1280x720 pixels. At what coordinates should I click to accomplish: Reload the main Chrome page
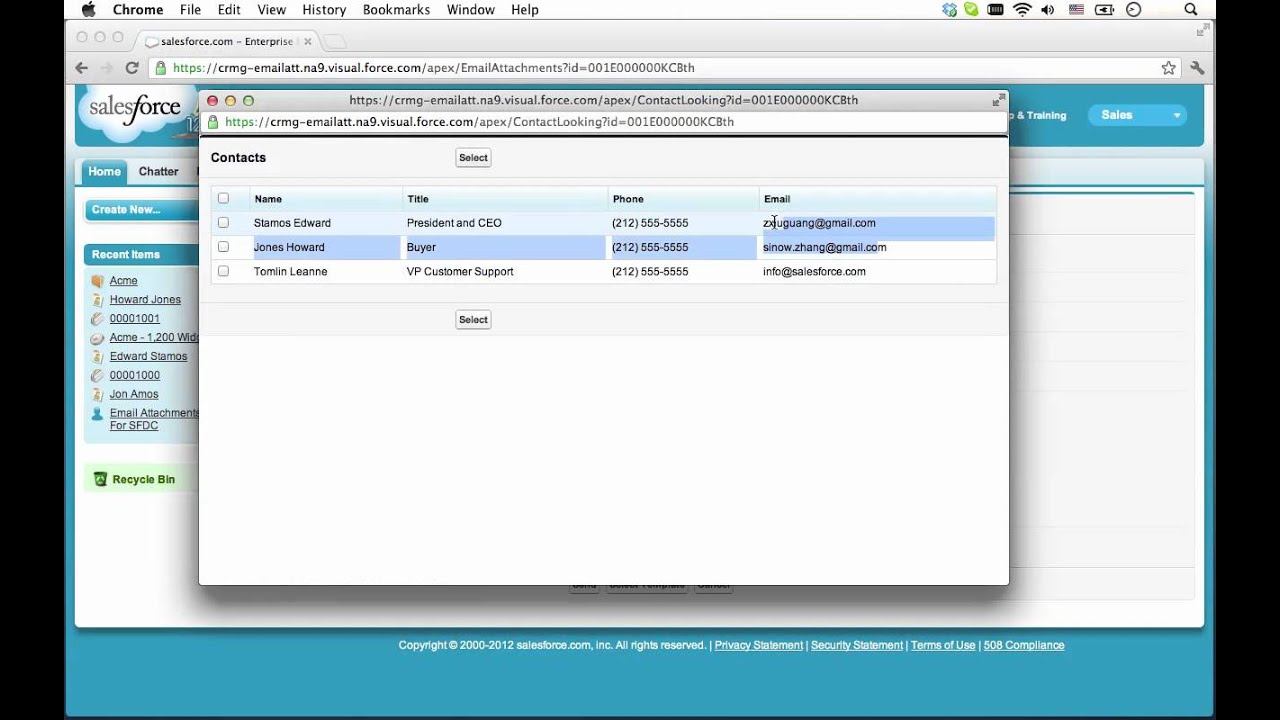click(132, 68)
